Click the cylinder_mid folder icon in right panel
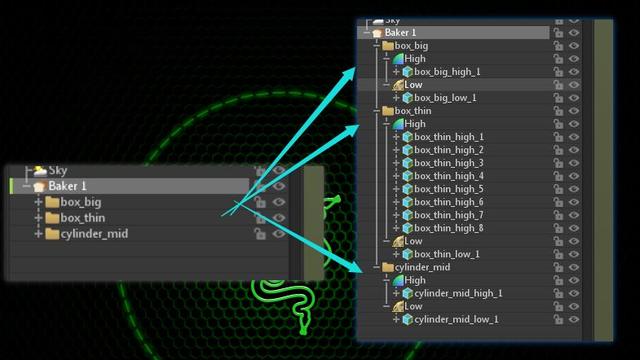640x360 pixels. (388, 267)
